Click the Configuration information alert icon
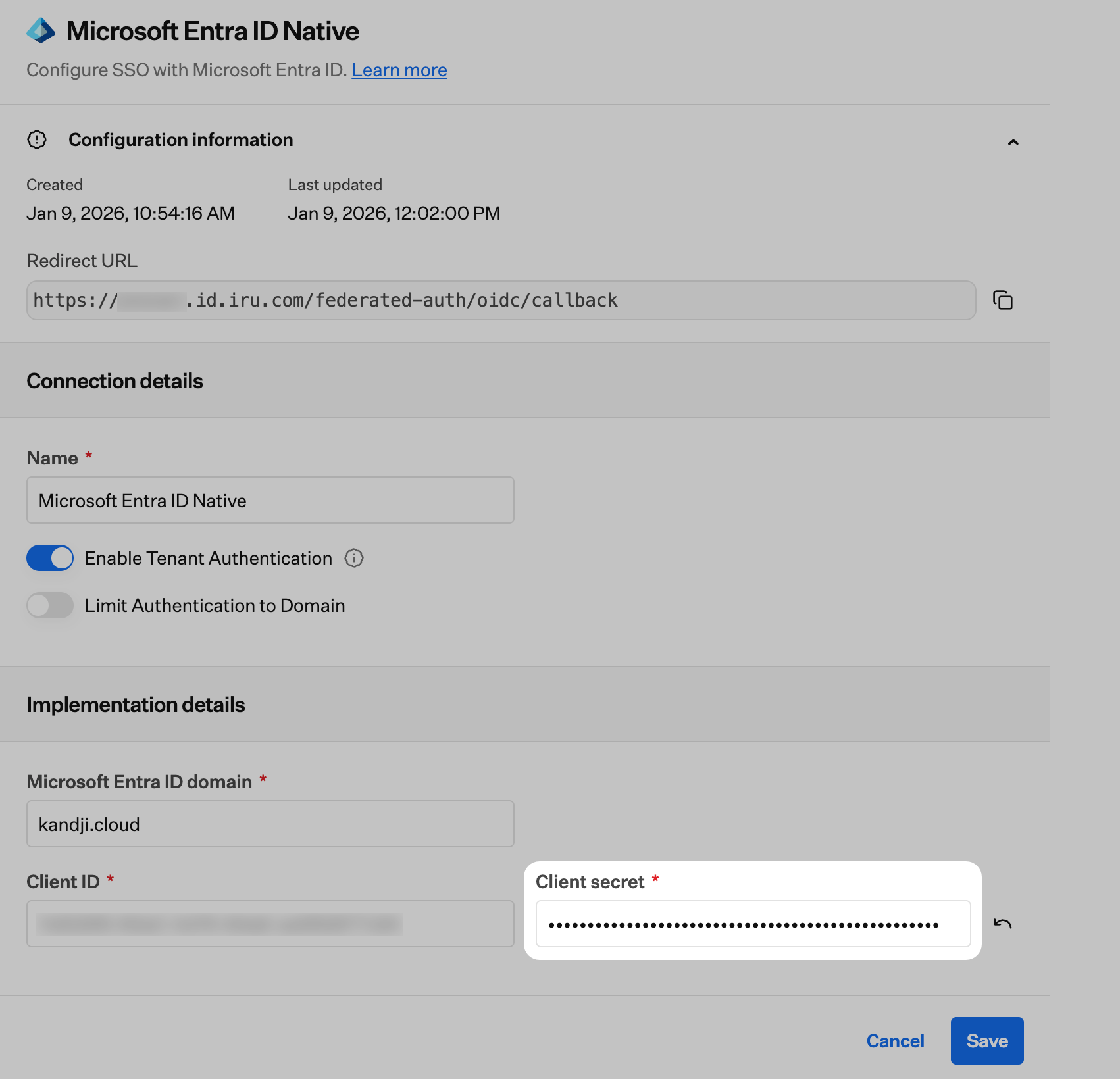The width and height of the screenshot is (1120, 1079). [37, 139]
